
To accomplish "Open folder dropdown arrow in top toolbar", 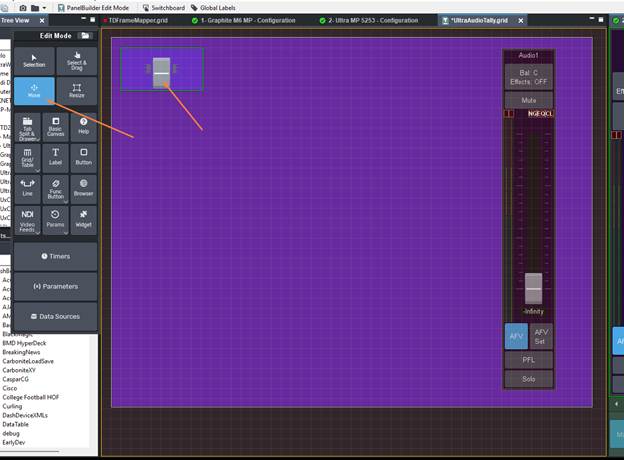I will [x=44, y=8].
